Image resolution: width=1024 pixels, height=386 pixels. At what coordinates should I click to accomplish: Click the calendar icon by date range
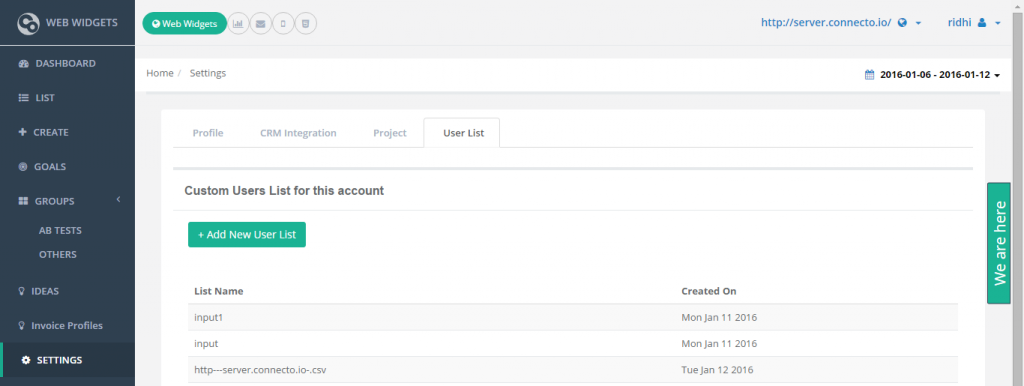coord(869,75)
